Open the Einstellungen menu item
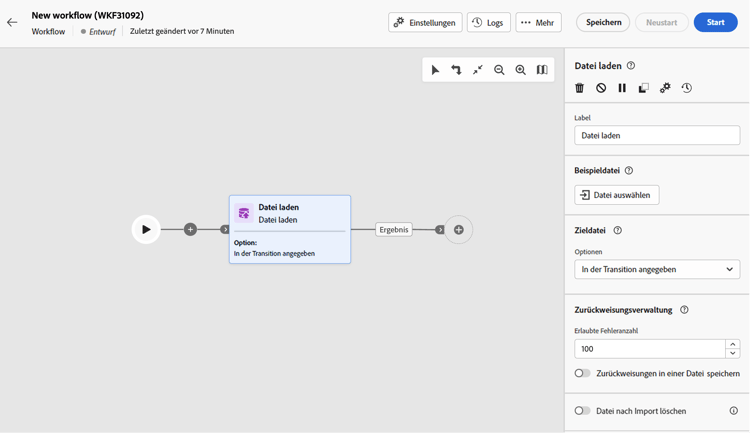Image resolution: width=750 pixels, height=433 pixels. tap(425, 22)
